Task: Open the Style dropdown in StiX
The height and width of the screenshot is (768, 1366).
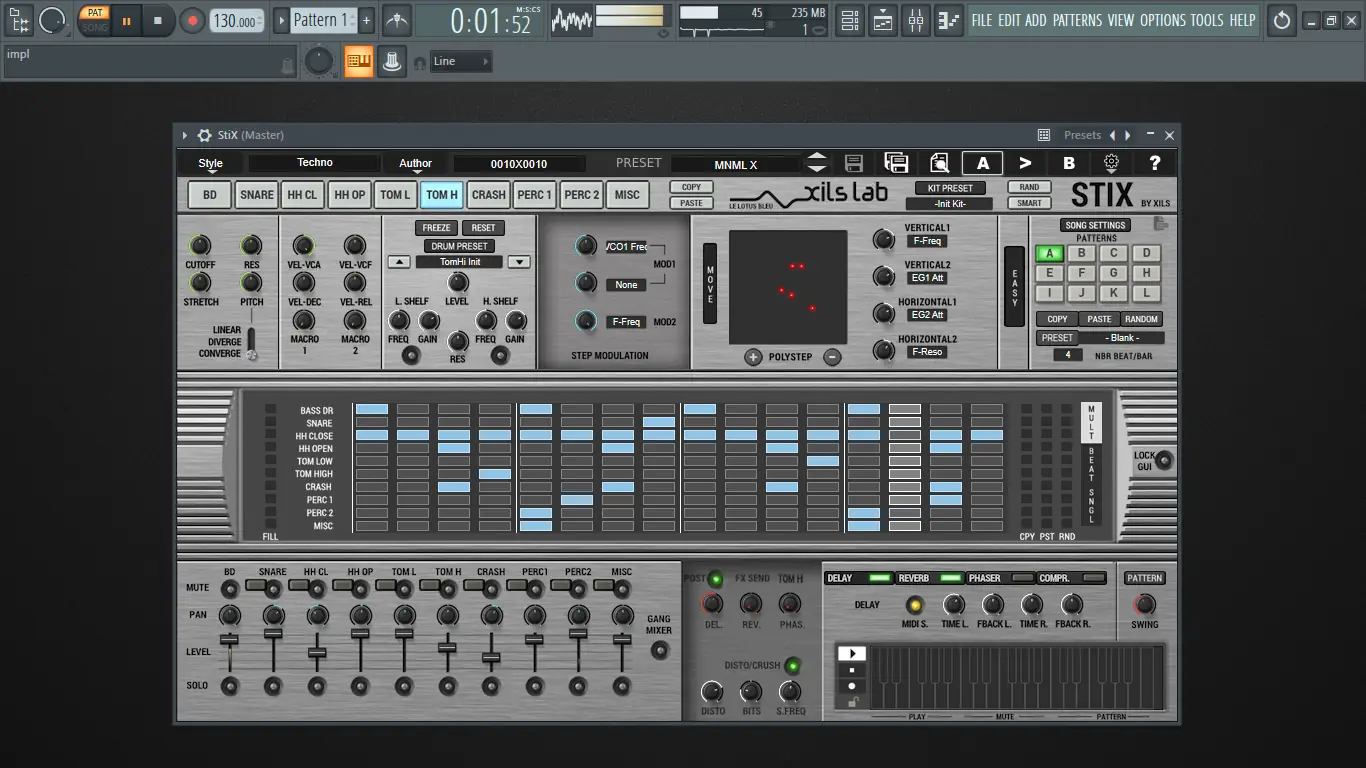Action: 211,164
